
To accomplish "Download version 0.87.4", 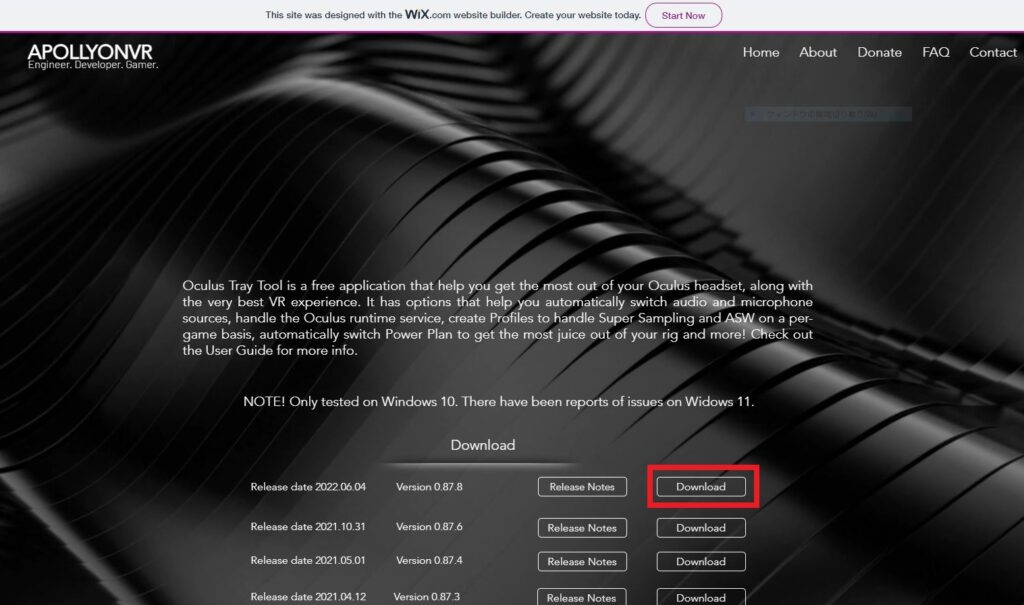I will click(701, 561).
